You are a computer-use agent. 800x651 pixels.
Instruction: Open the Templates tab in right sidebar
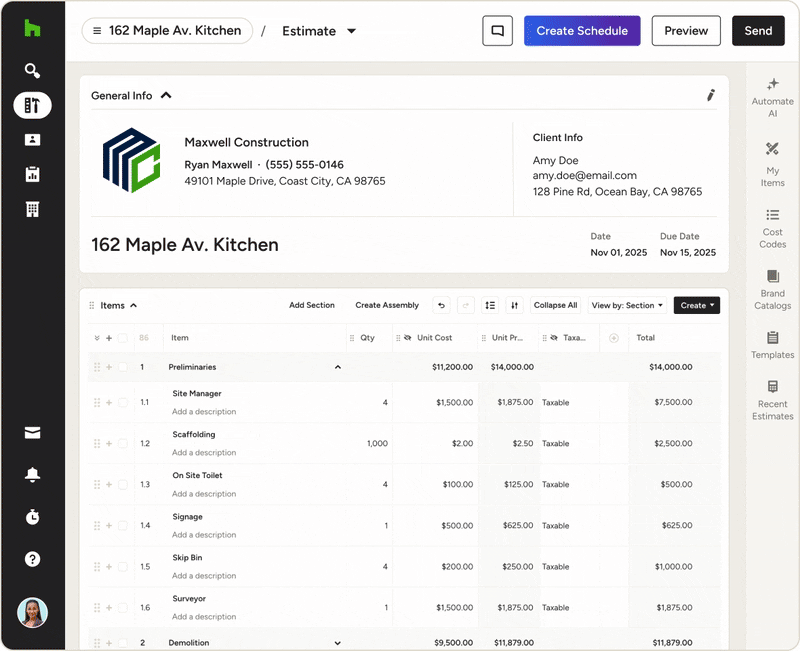[x=772, y=344]
